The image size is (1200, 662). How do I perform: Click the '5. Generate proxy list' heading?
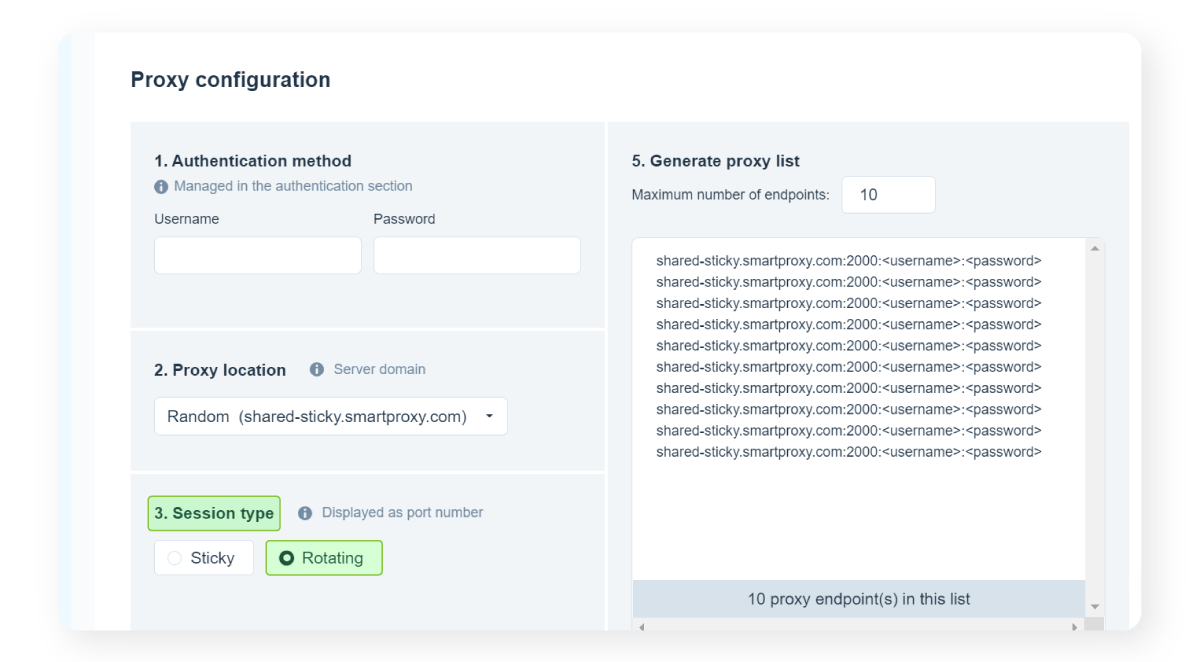coord(716,161)
